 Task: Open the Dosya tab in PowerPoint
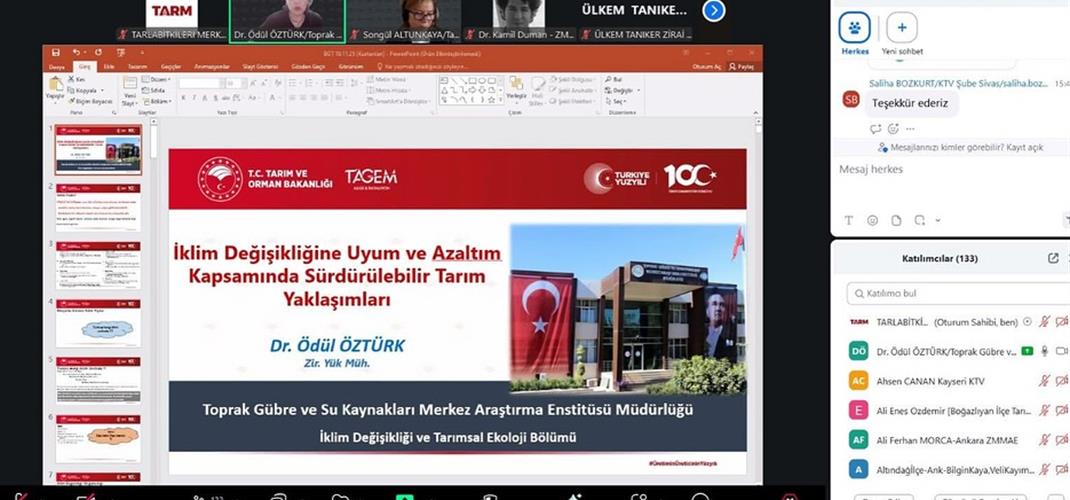pyautogui.click(x=57, y=67)
